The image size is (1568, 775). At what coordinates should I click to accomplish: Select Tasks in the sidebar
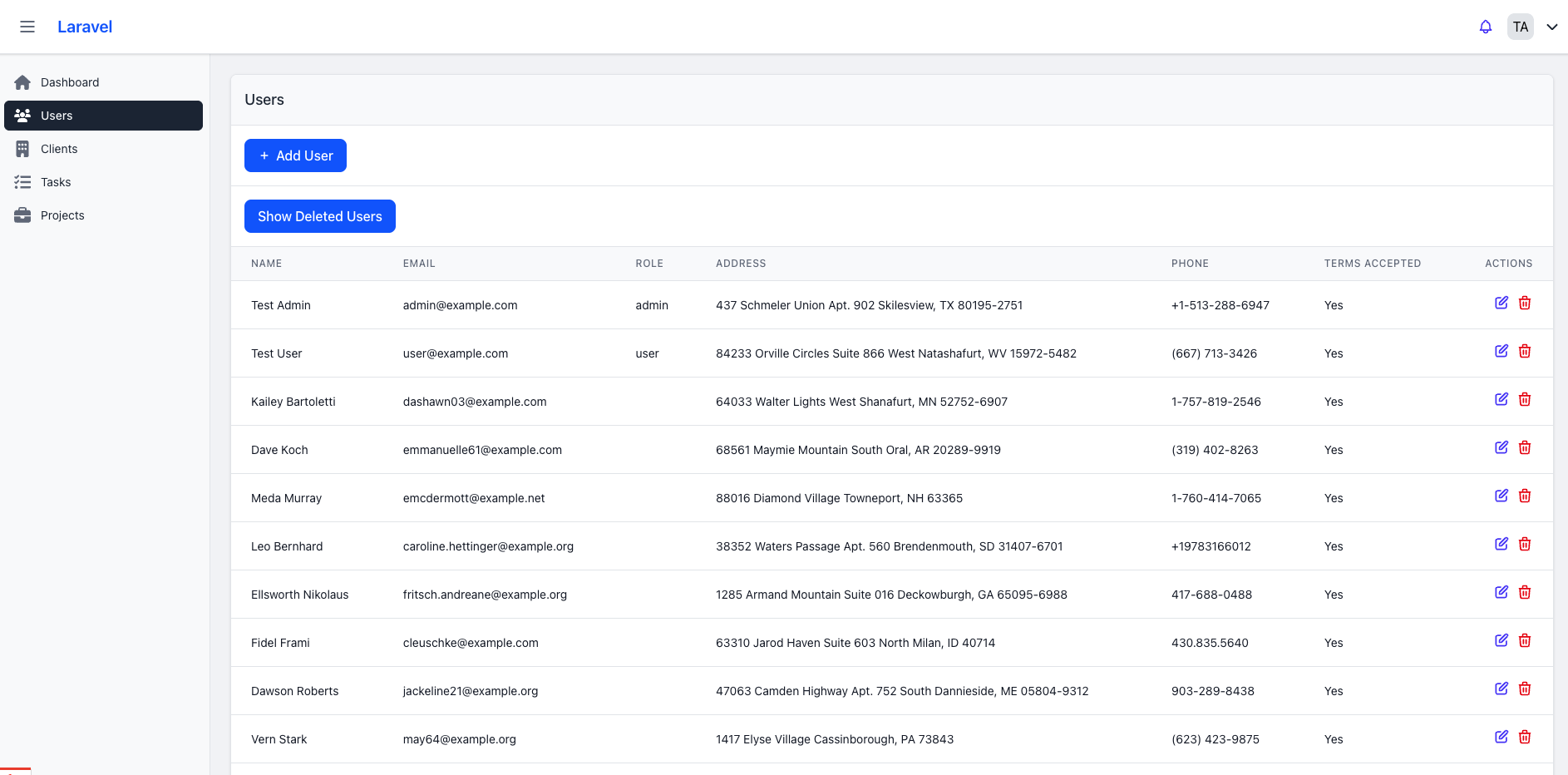click(x=56, y=182)
